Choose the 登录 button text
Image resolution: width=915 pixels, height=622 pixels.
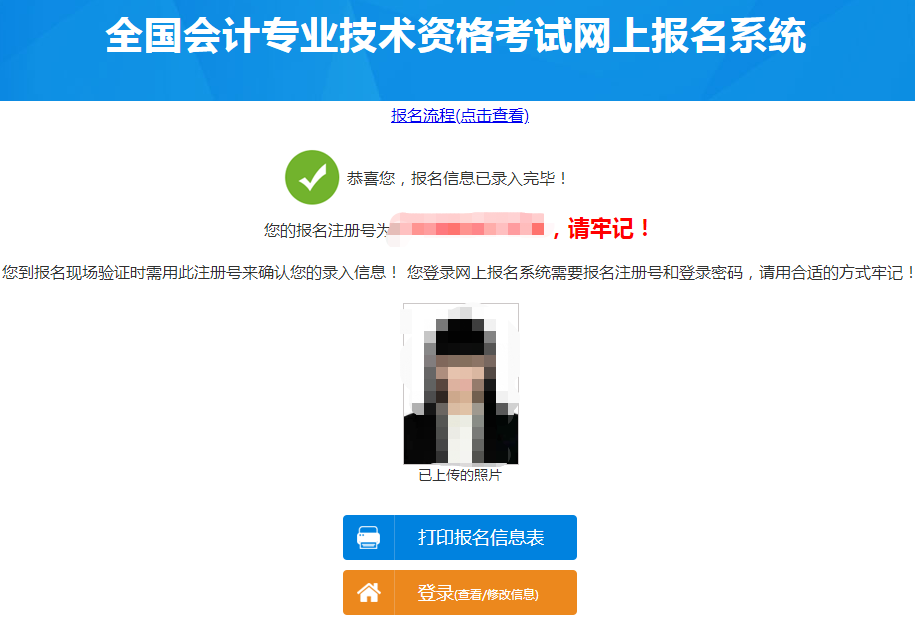pos(435,593)
